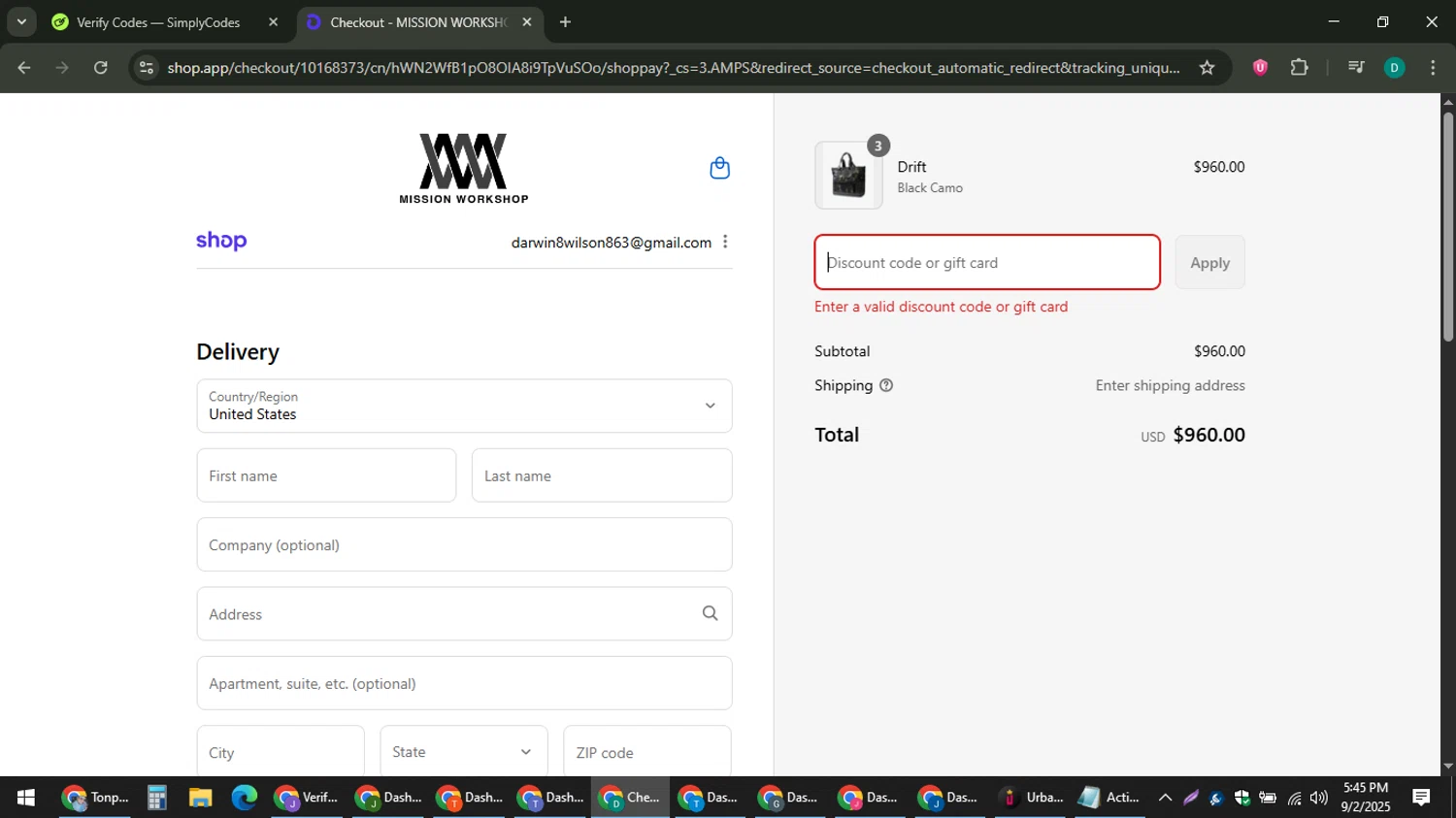Image resolution: width=1456 pixels, height=818 pixels.
Task: Click the 'Enter a valid discount code' error text
Action: pos(941,307)
